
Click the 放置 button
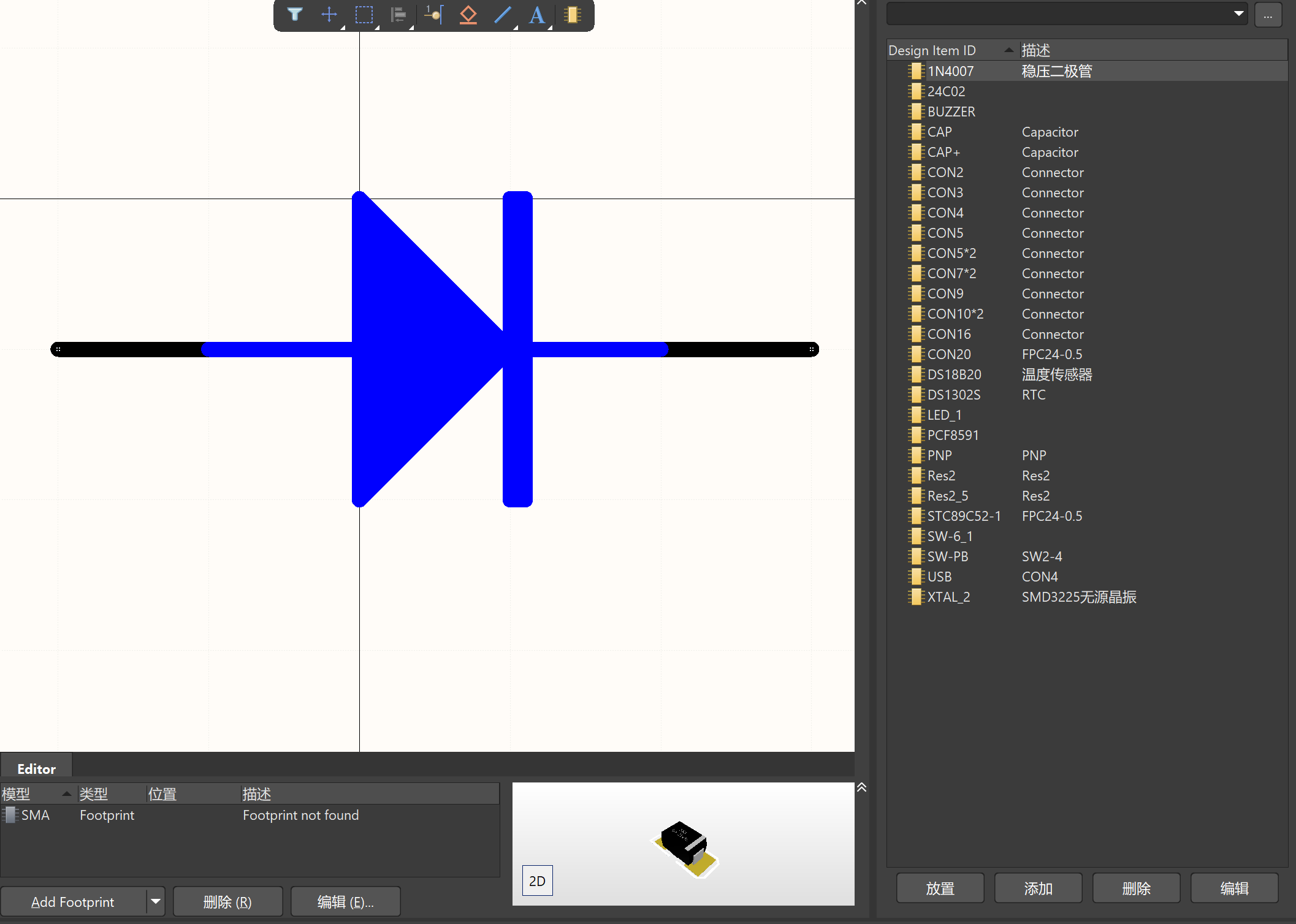point(940,888)
